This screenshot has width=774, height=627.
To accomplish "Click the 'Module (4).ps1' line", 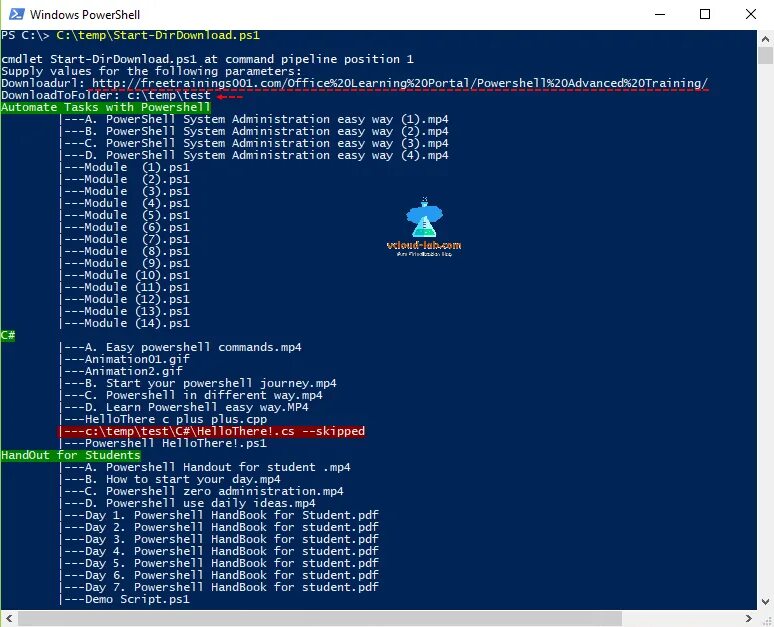I will click(137, 203).
